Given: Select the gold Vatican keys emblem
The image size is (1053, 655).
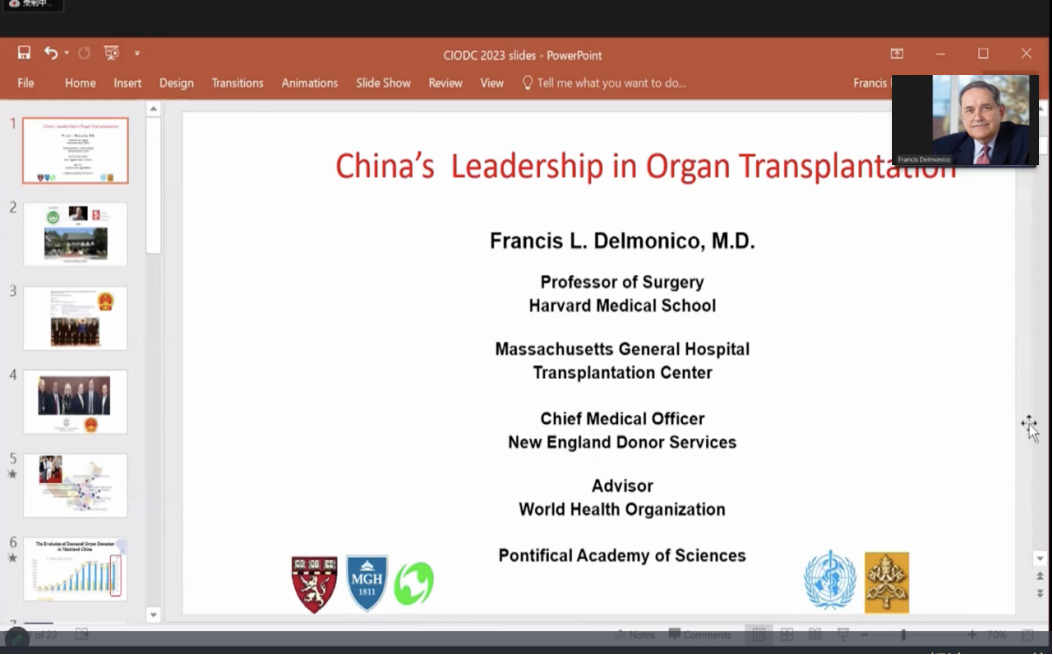Looking at the screenshot, I should click(x=886, y=582).
